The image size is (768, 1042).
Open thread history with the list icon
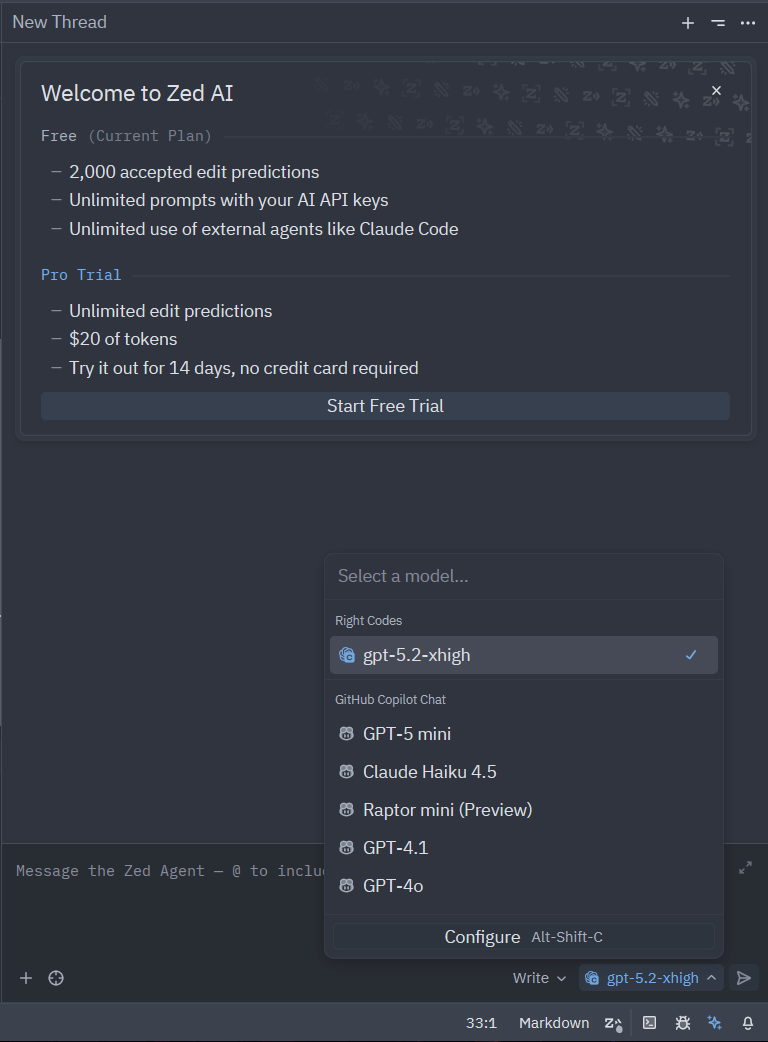pyautogui.click(x=718, y=22)
